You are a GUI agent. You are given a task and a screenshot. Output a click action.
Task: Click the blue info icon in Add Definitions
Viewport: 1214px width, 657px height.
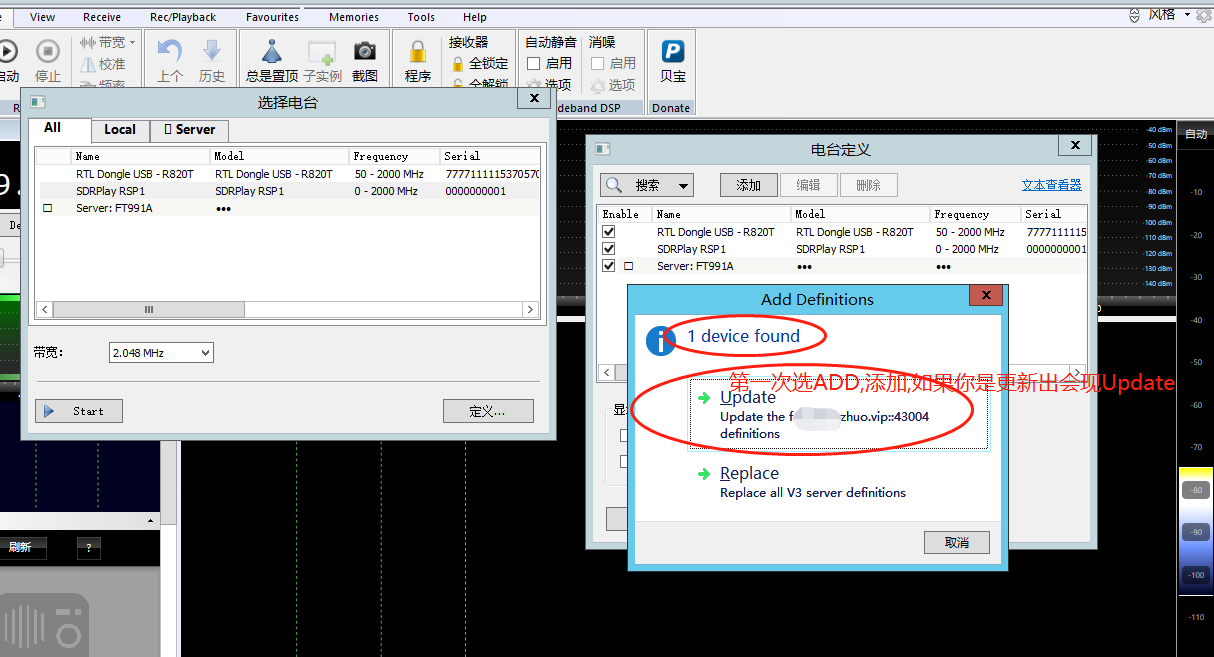point(661,340)
